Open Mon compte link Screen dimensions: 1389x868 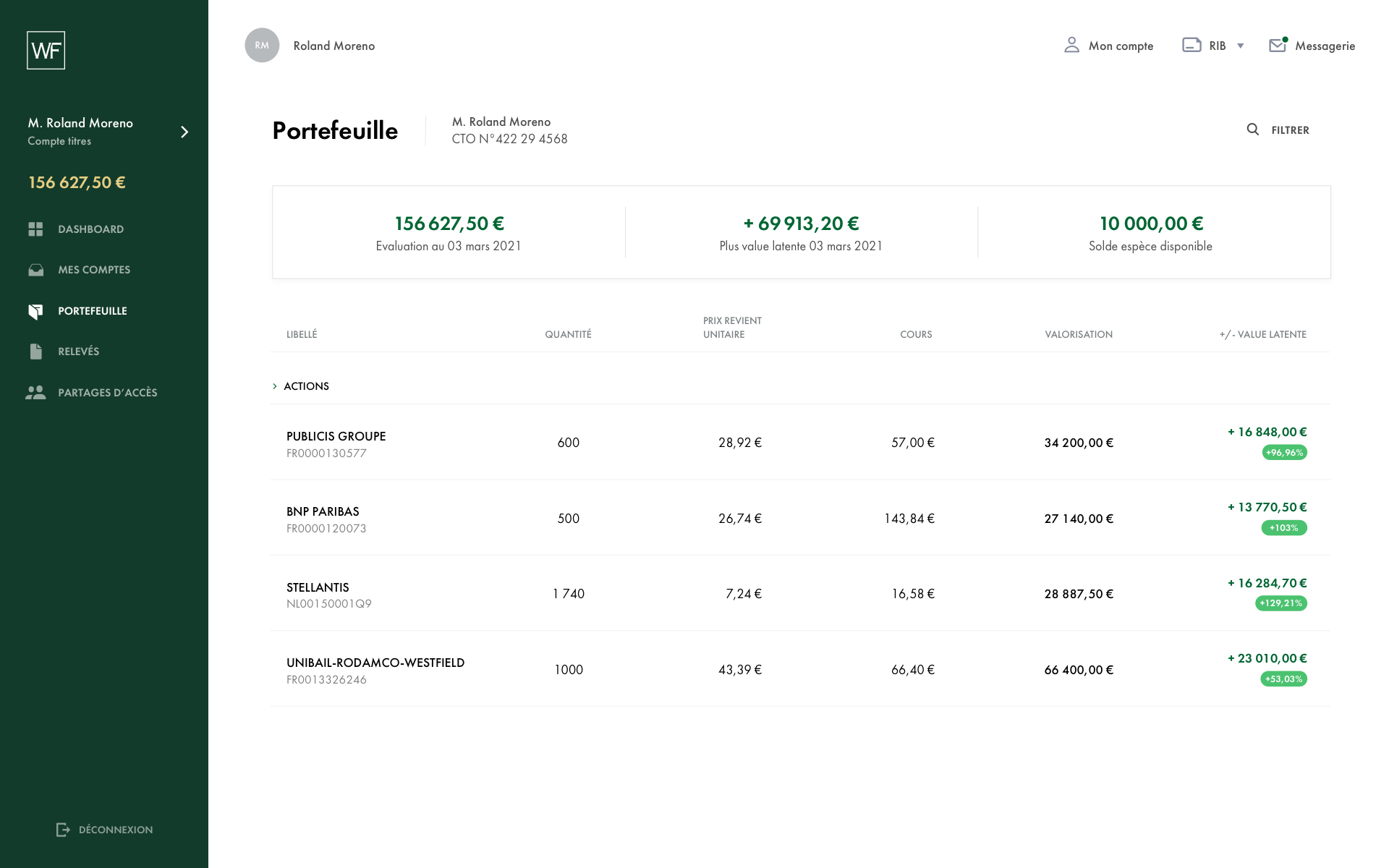click(1121, 46)
